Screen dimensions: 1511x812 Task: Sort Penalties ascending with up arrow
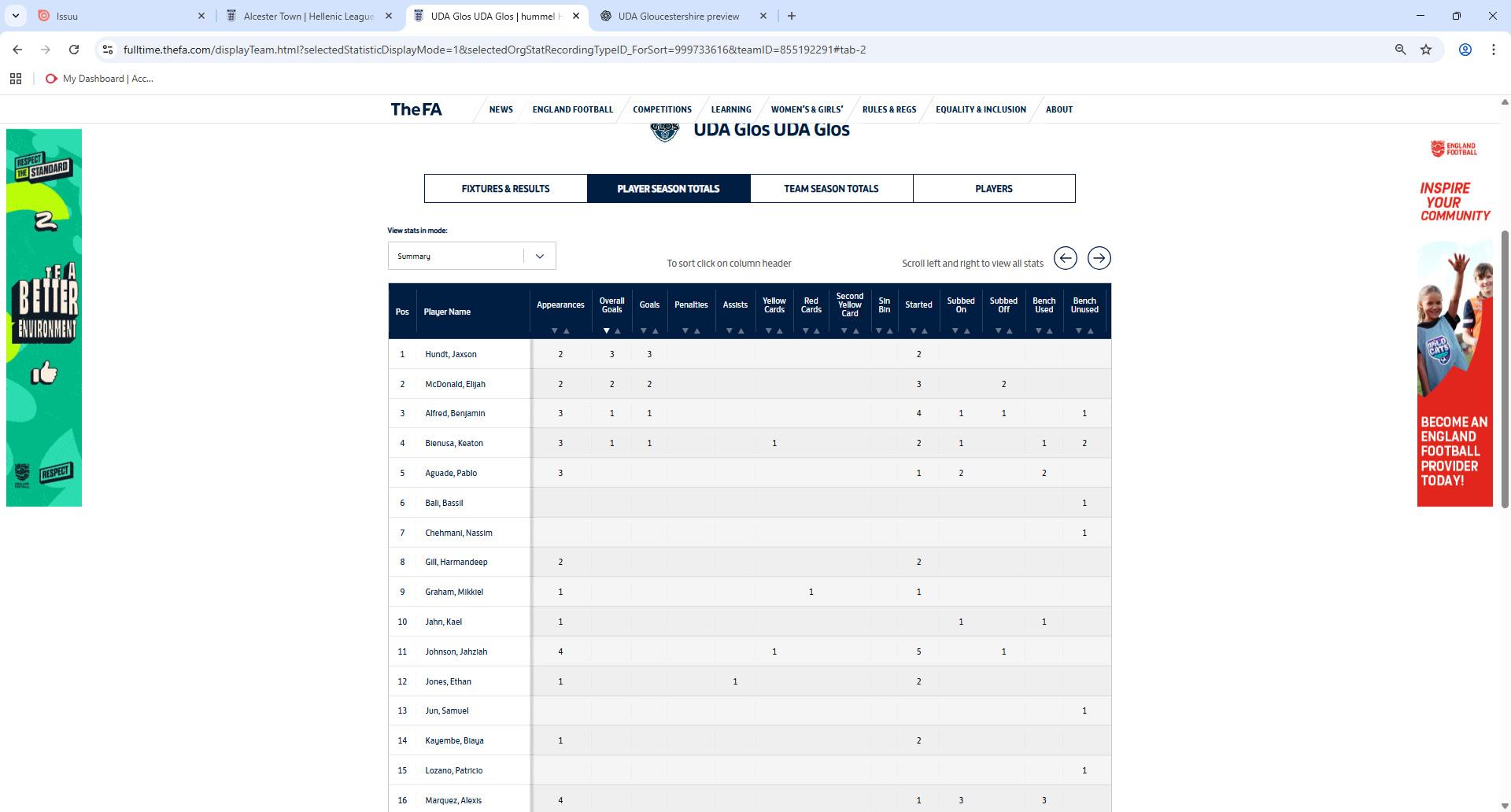coord(697,331)
